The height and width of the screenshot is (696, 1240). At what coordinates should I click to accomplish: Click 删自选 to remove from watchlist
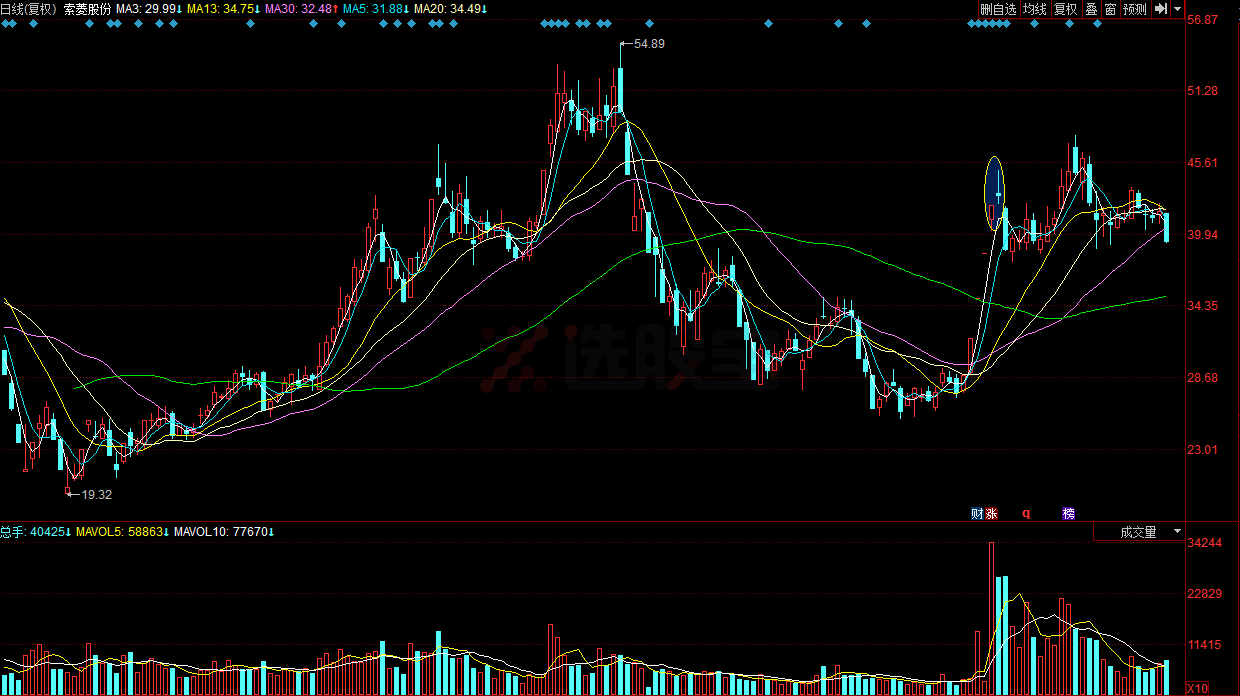998,9
